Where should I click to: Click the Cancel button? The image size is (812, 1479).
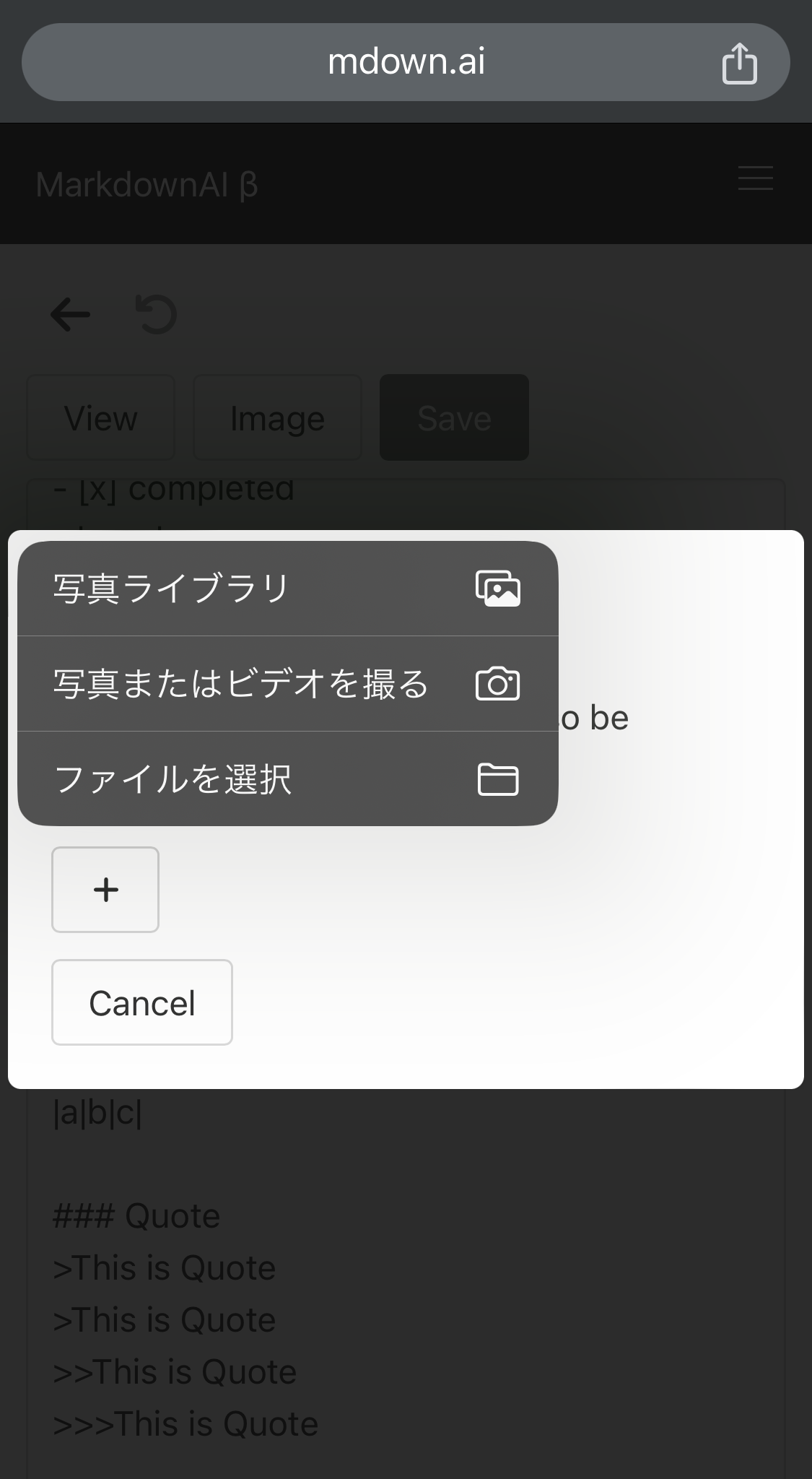(142, 1002)
